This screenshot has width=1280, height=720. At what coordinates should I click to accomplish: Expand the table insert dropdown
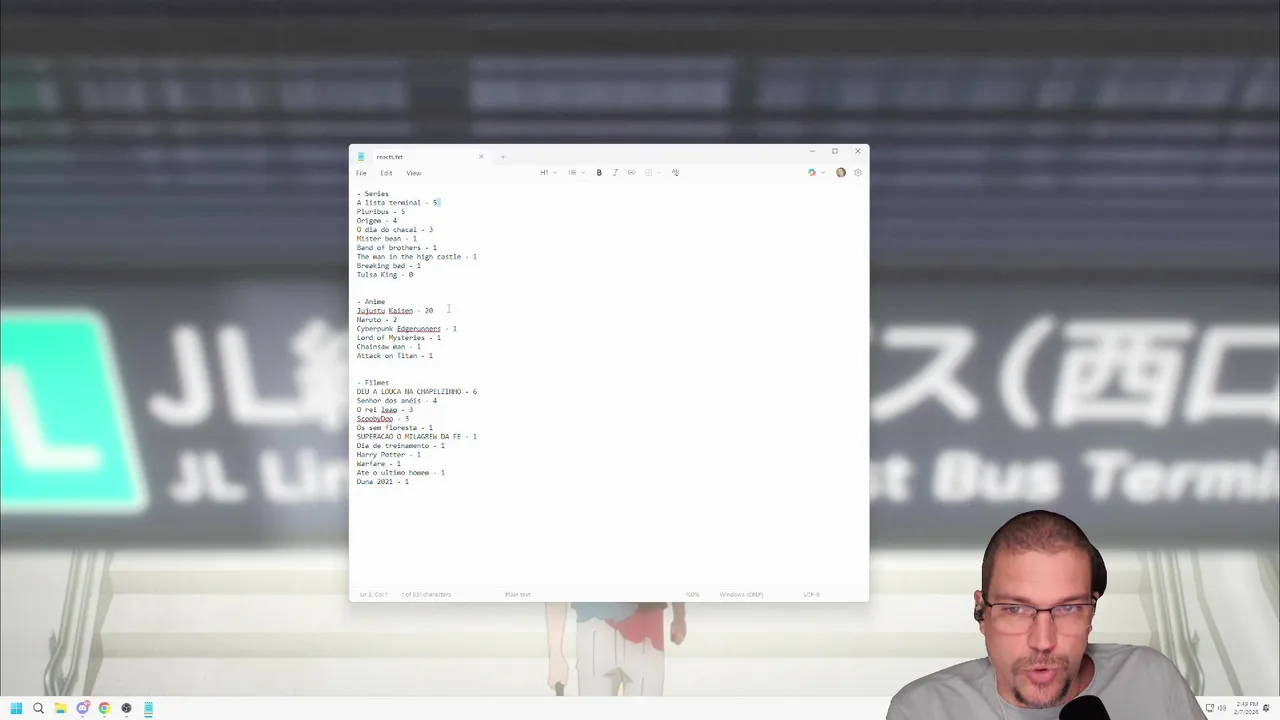pyautogui.click(x=652, y=173)
